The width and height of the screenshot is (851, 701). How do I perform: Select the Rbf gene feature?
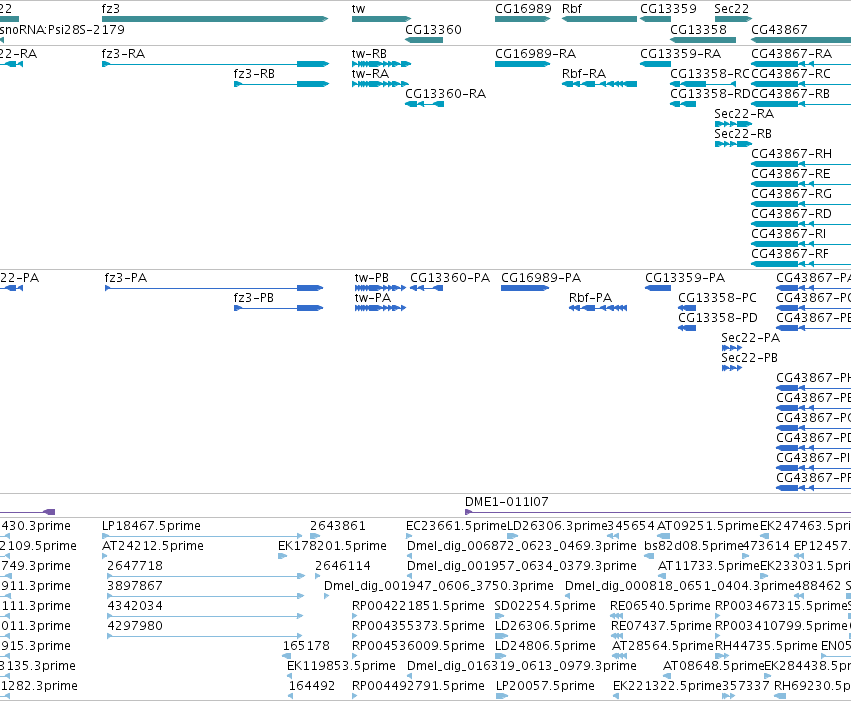click(x=599, y=19)
